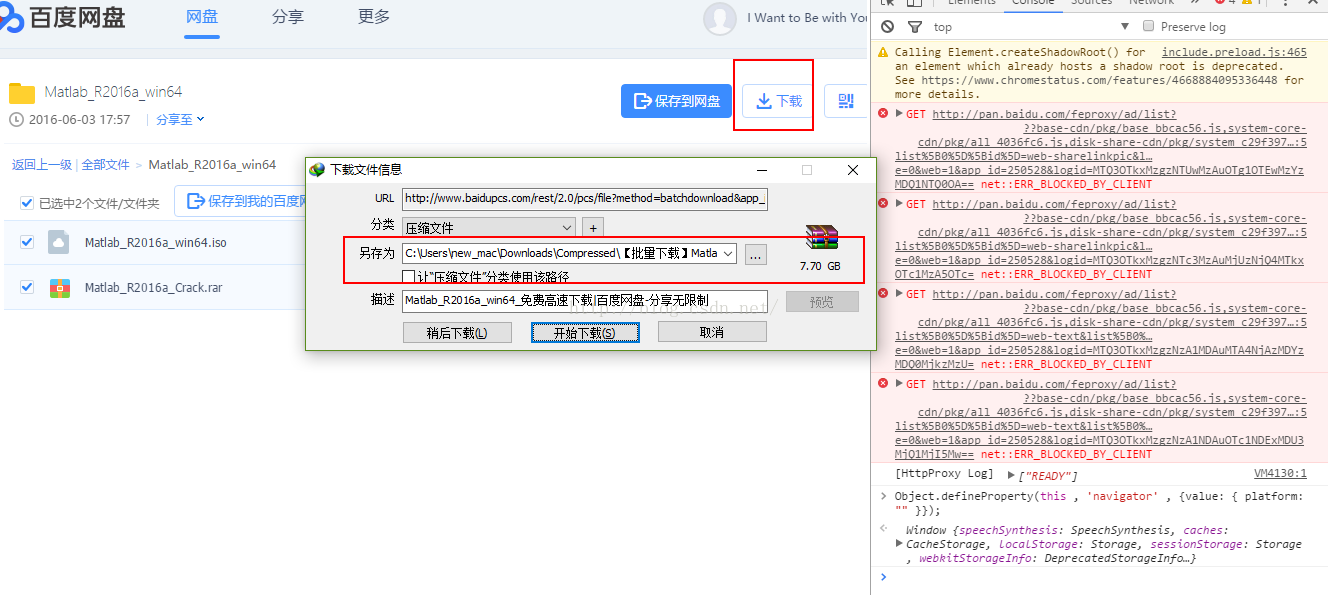
Task: Open the 分享至 dropdown
Action: click(180, 119)
